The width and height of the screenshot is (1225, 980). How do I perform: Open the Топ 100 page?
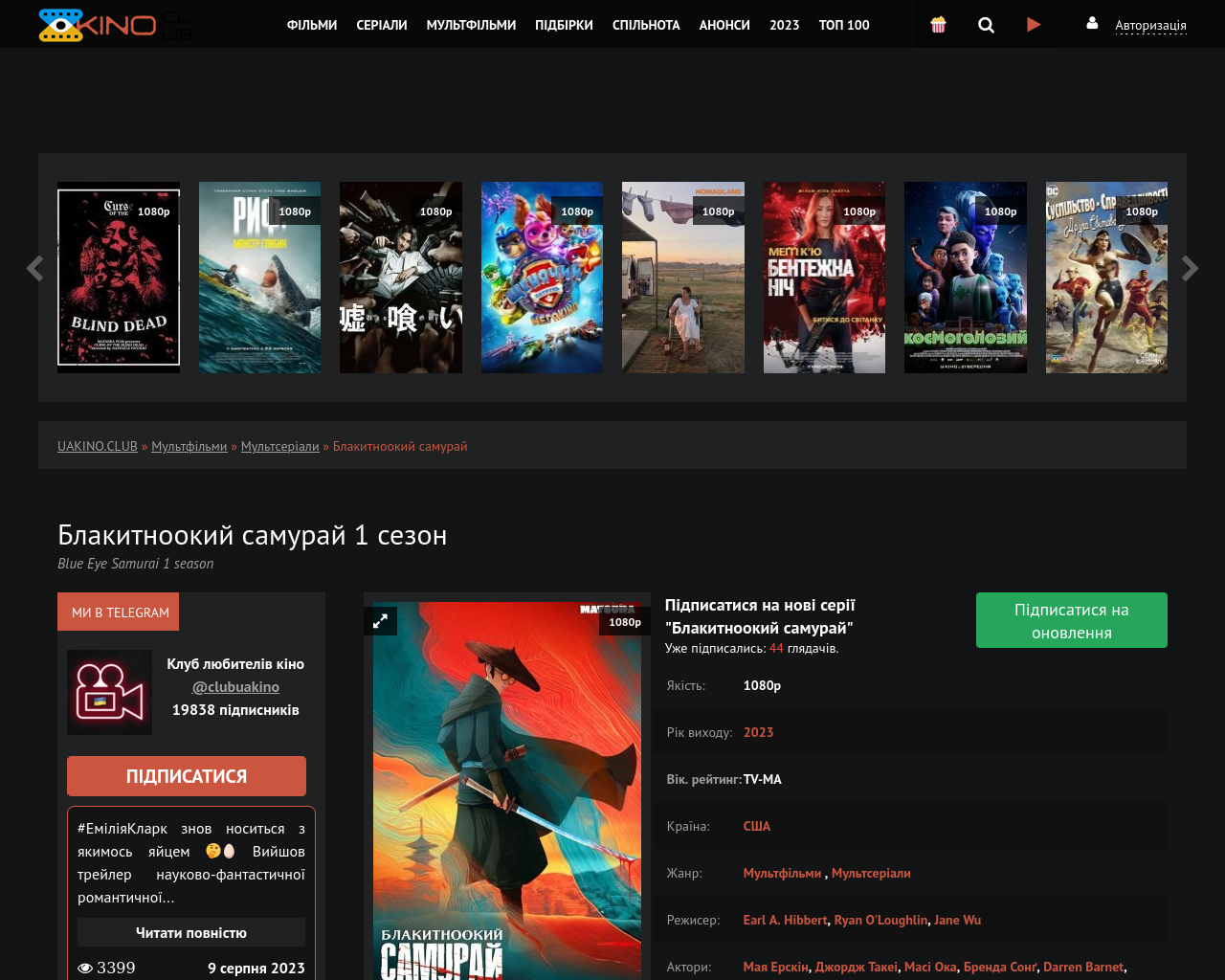coord(844,25)
